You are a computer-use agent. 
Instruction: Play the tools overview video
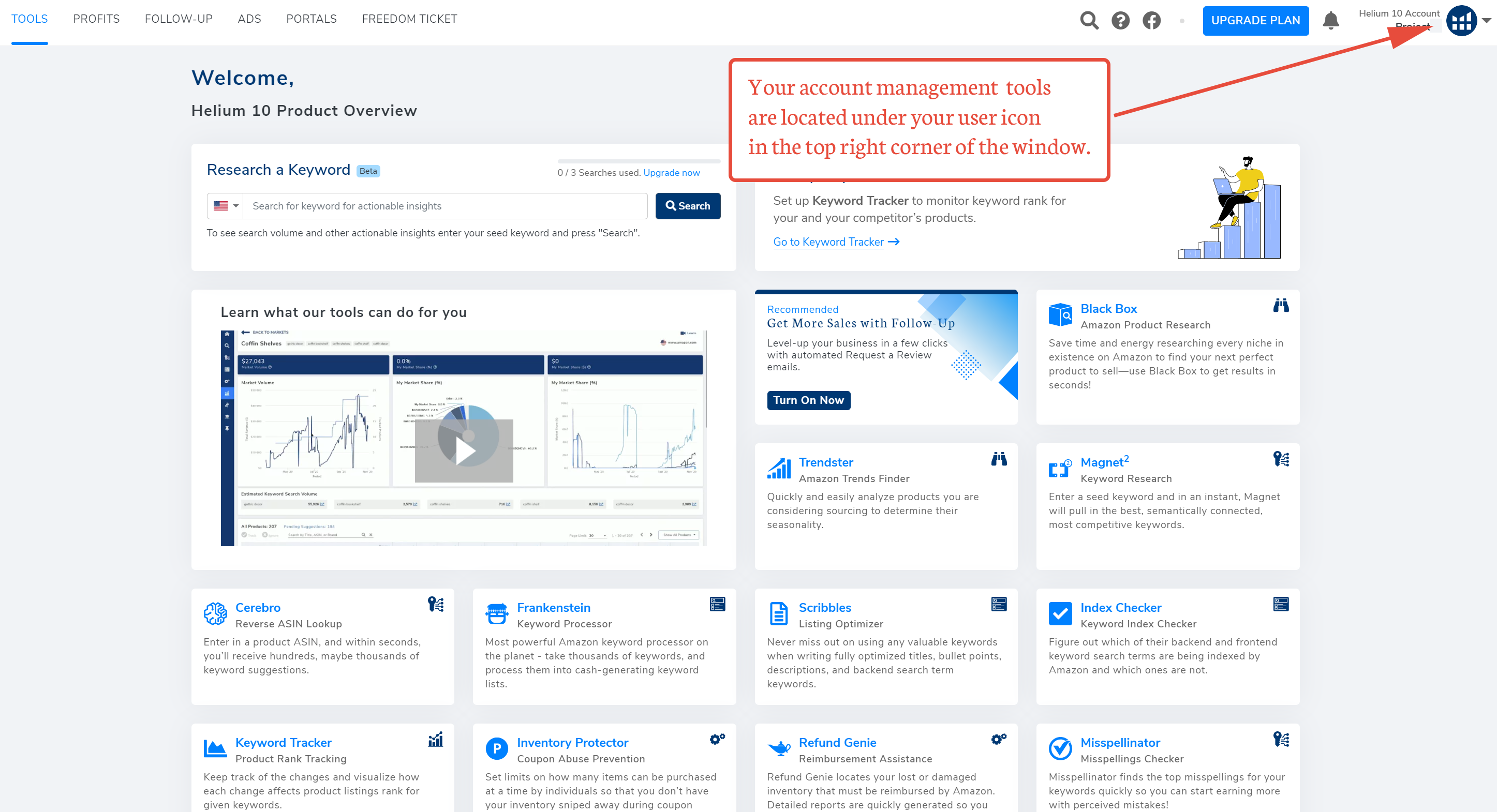[463, 449]
